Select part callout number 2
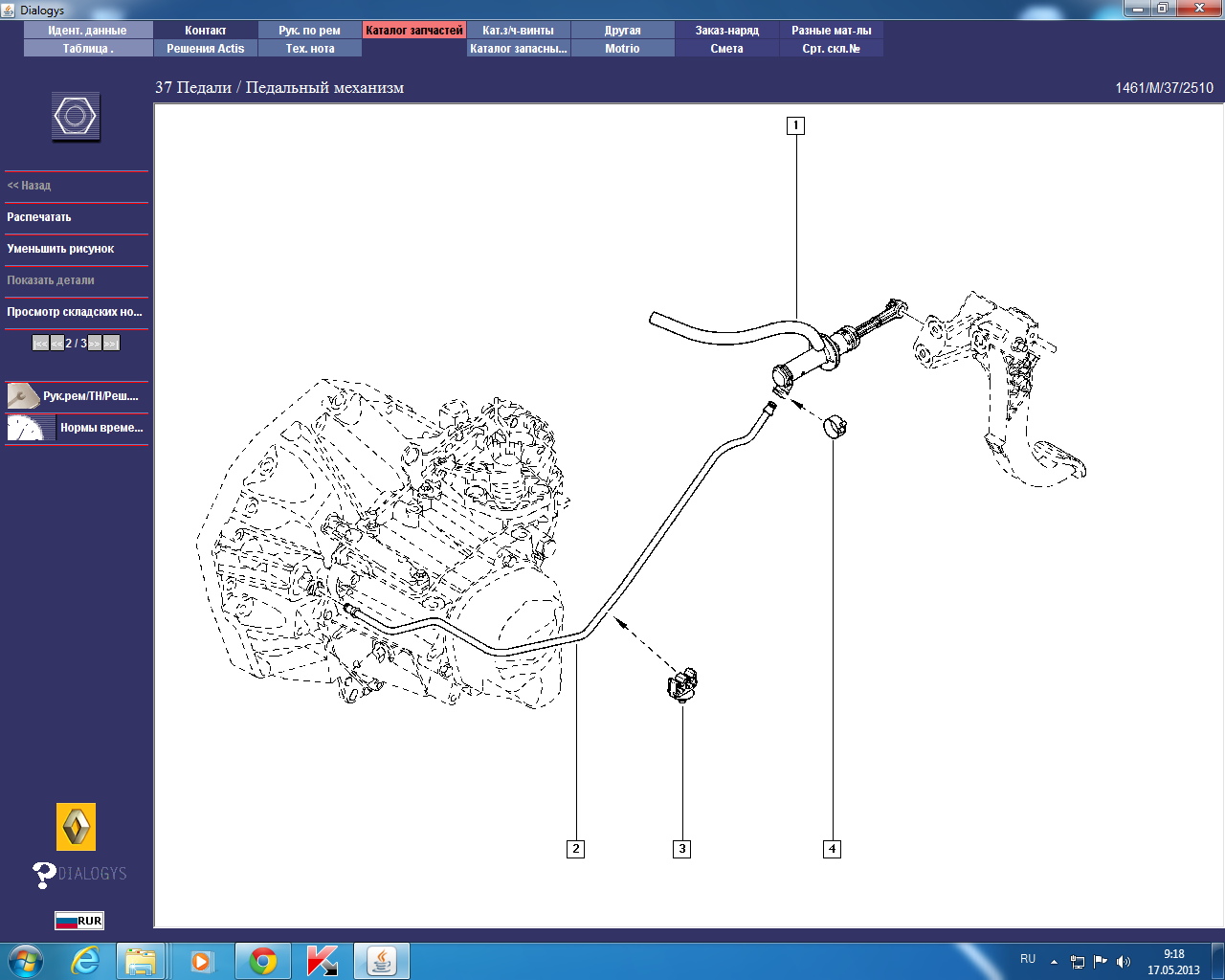Screen dimensions: 1225x980 [x=575, y=849]
